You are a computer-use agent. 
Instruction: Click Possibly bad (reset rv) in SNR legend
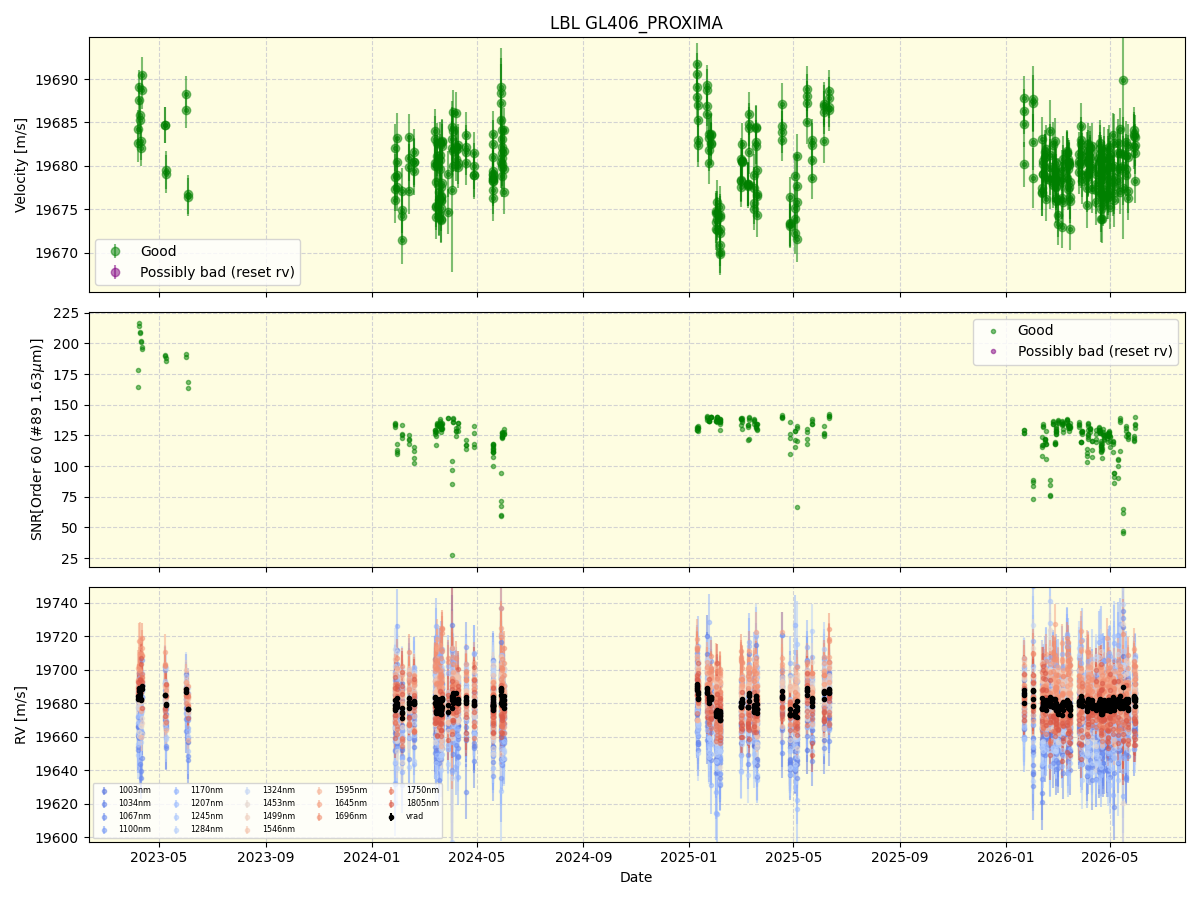click(x=1094, y=352)
